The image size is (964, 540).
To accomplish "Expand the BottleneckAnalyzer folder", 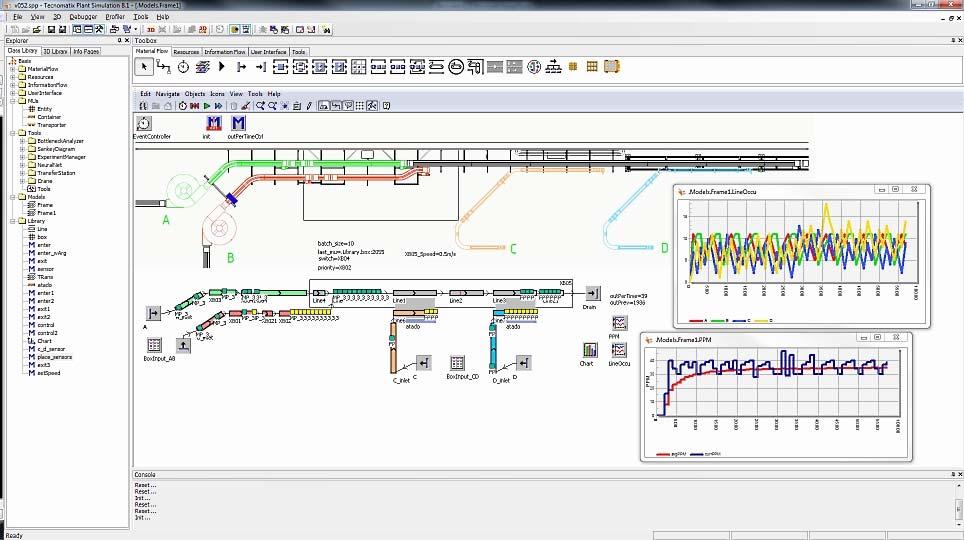I will pos(22,141).
